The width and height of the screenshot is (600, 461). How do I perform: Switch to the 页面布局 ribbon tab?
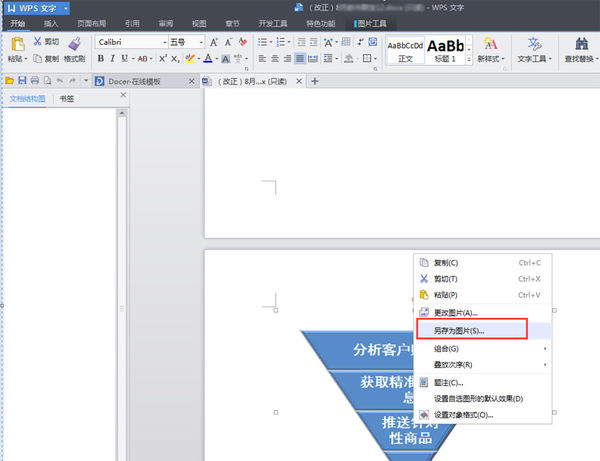91,24
